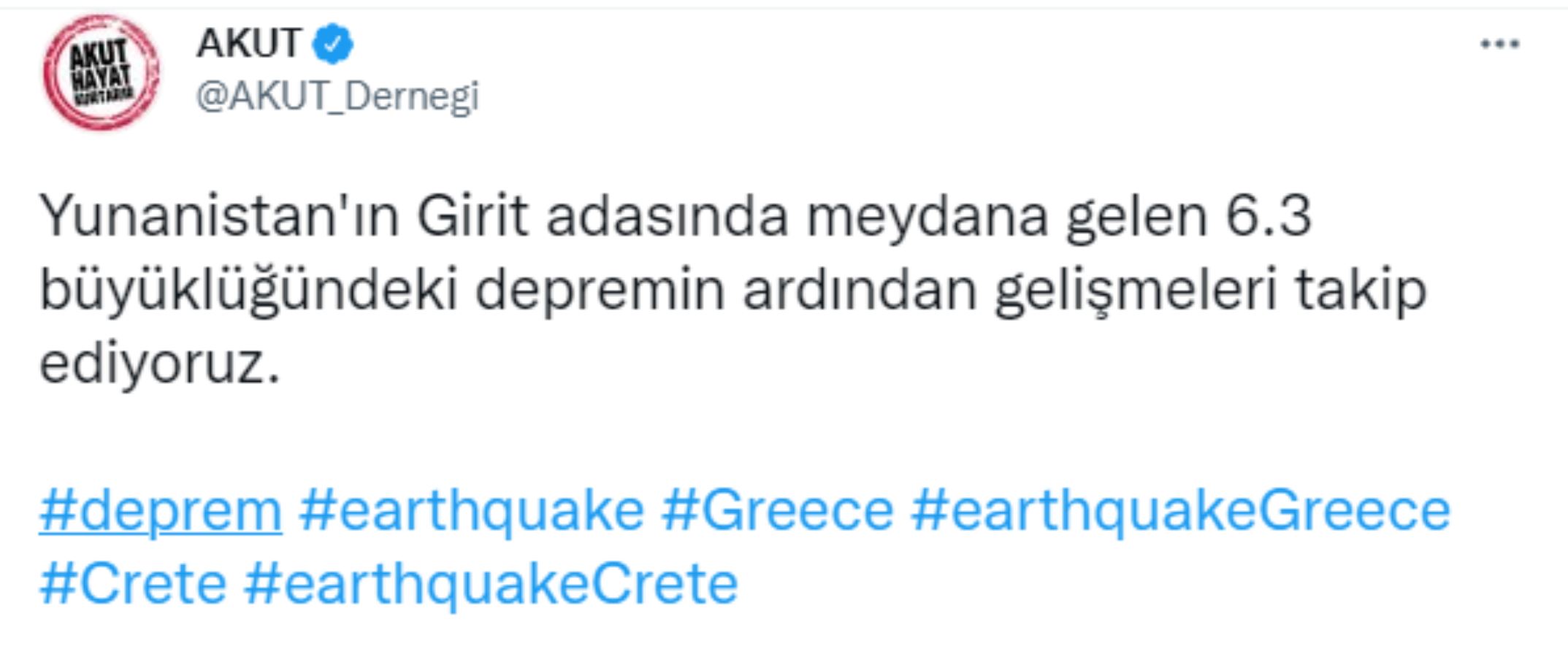
Task: Open the #earthquakeGreece hashtag
Action: pyautogui.click(x=1180, y=510)
